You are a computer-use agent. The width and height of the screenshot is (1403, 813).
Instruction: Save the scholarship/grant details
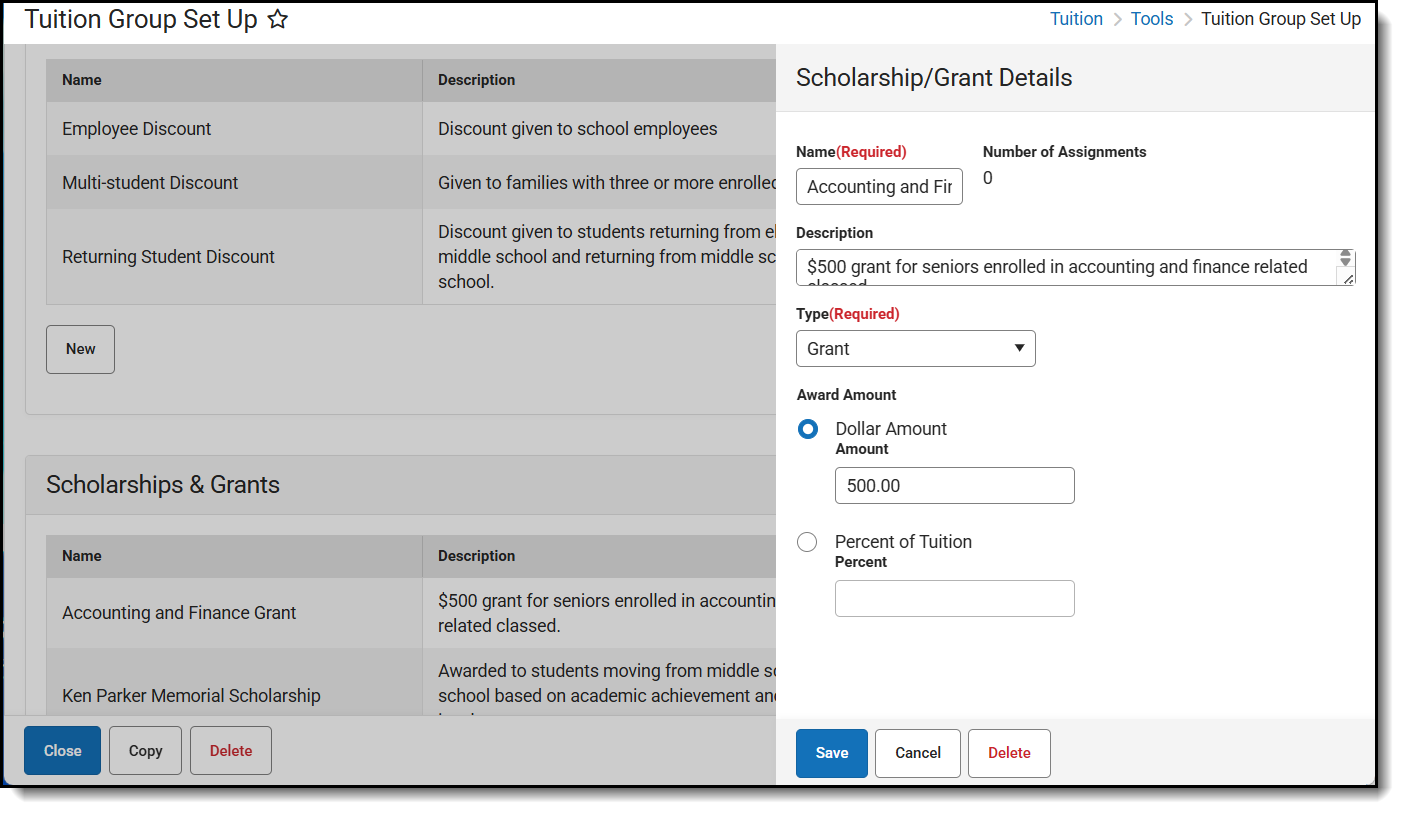831,753
